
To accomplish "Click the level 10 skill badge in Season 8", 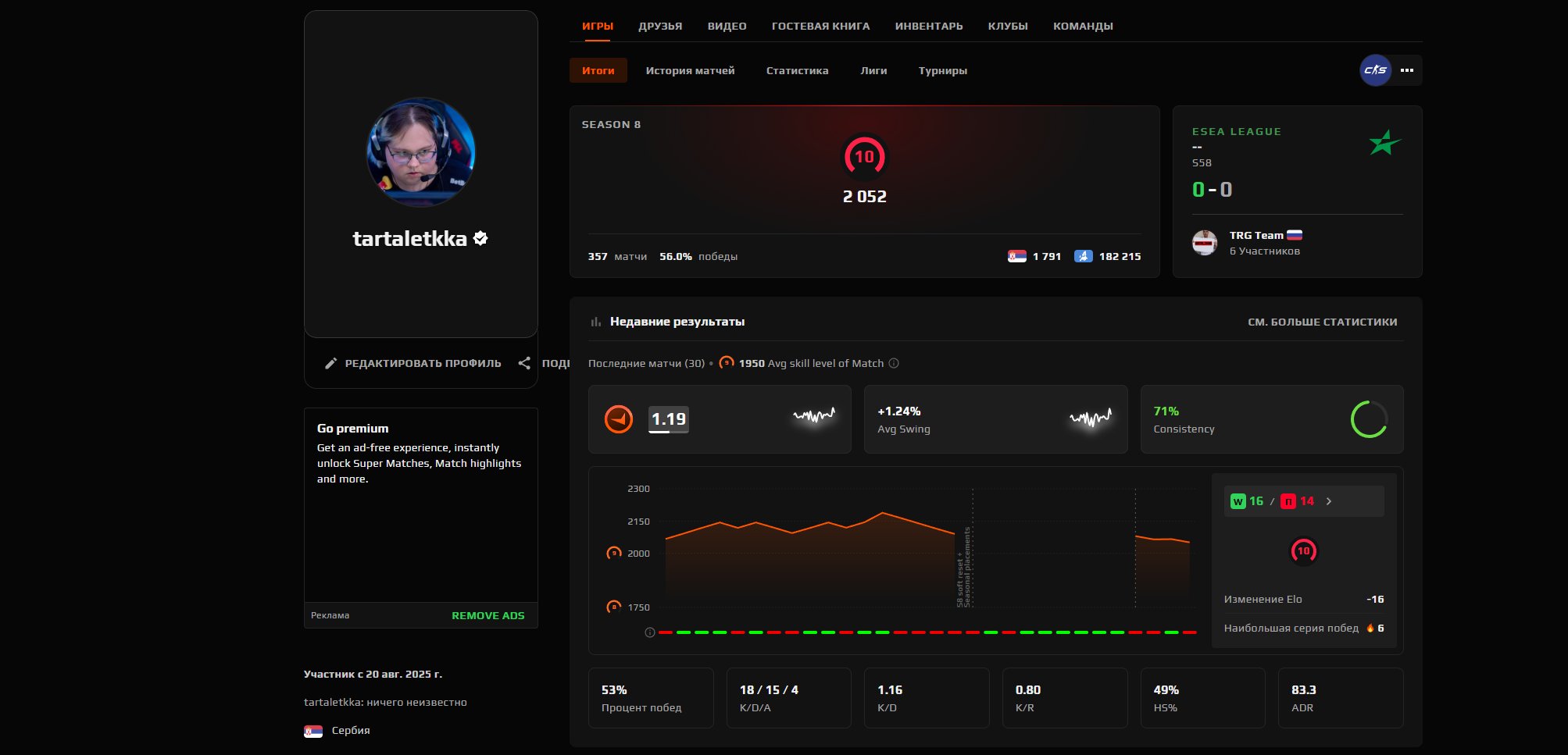I will [864, 157].
